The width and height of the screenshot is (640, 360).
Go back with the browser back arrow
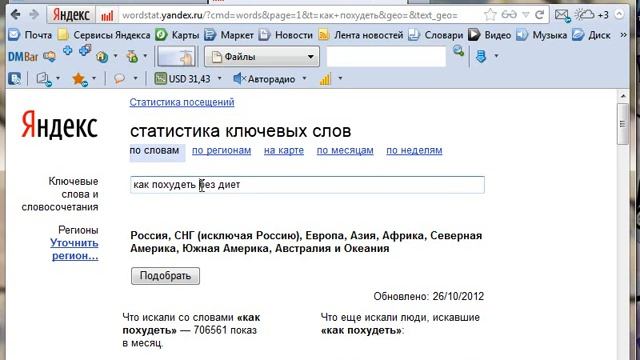coord(16,15)
